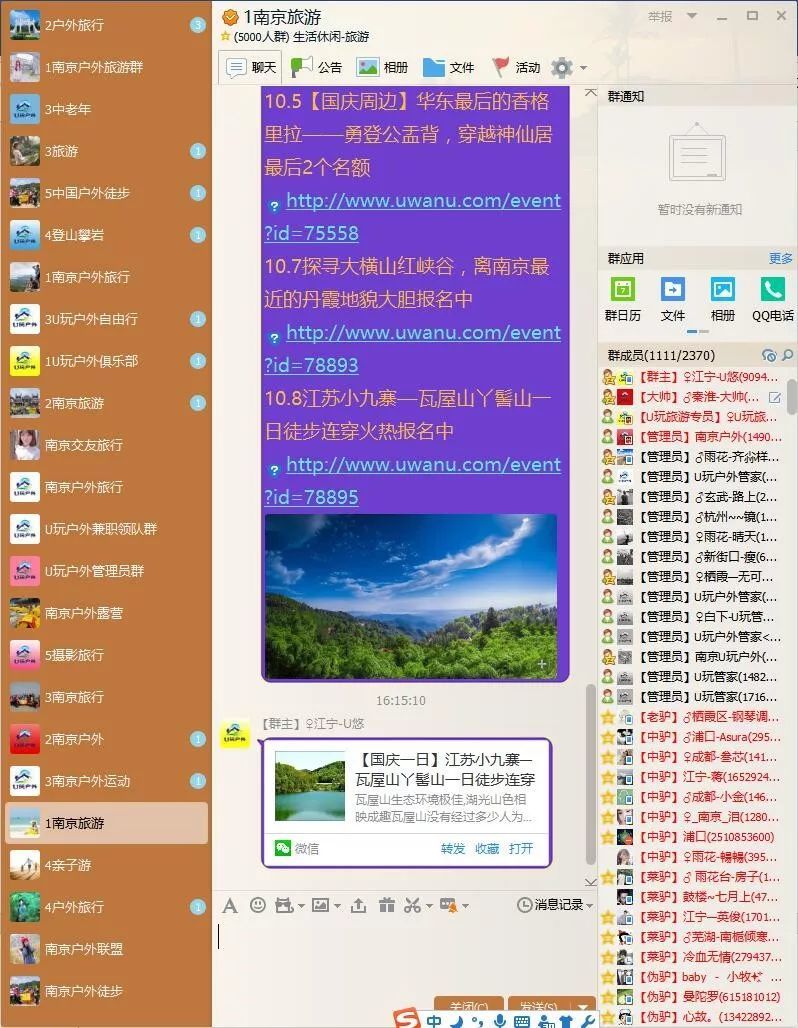This screenshot has width=798, height=1028.
Task: Toggle Sogou input 中 language mode
Action: [433, 1020]
